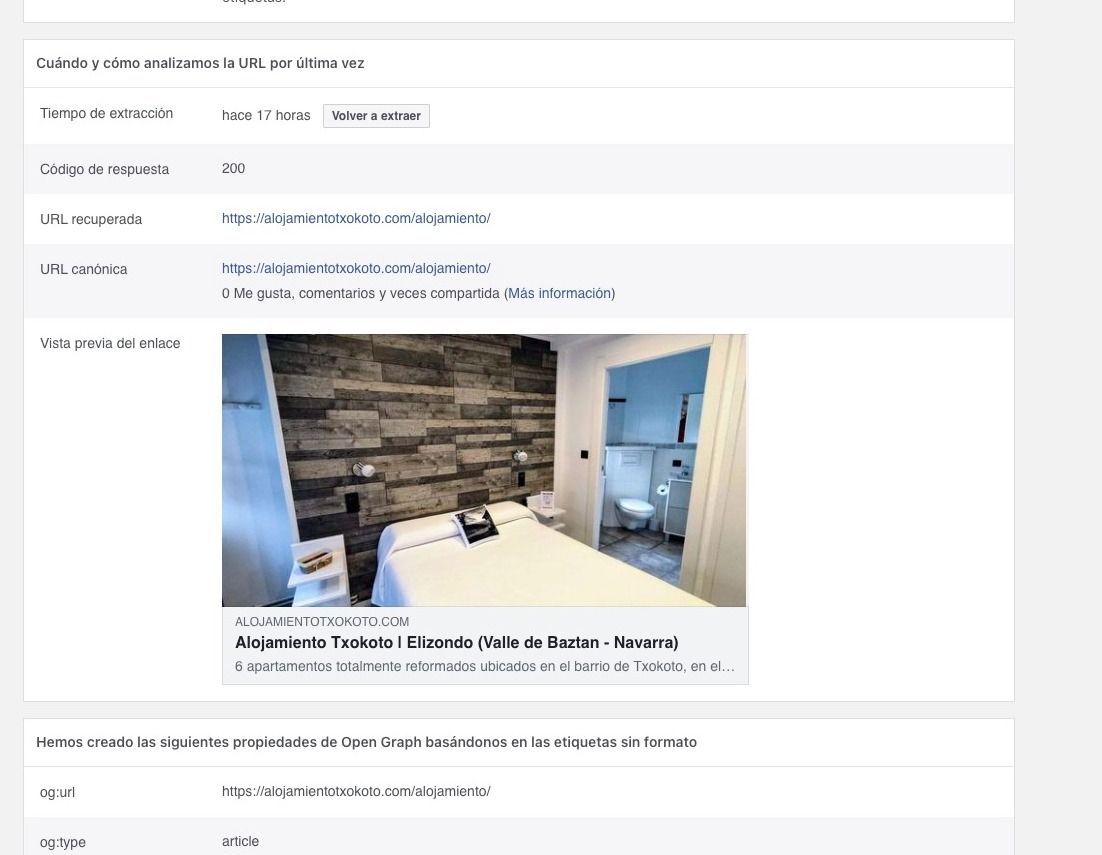Image resolution: width=1102 pixels, height=855 pixels.
Task: Click the 'Vista previa del enlace' label
Action: pos(110,344)
